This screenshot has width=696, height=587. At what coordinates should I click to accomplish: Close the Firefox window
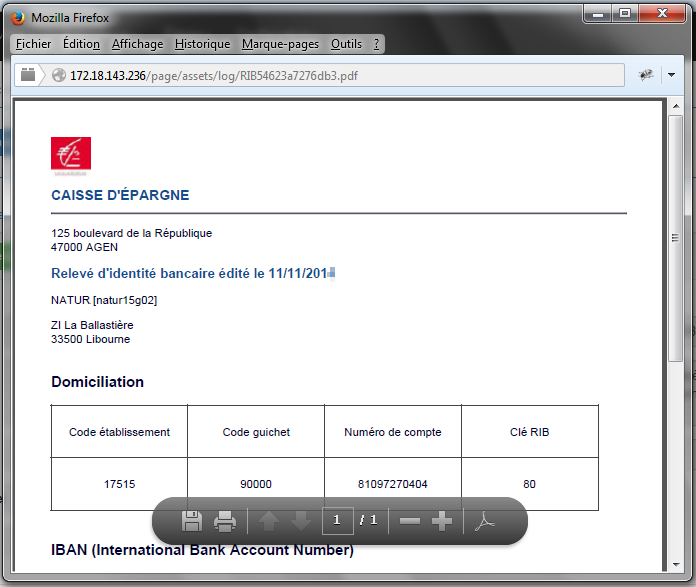[662, 14]
